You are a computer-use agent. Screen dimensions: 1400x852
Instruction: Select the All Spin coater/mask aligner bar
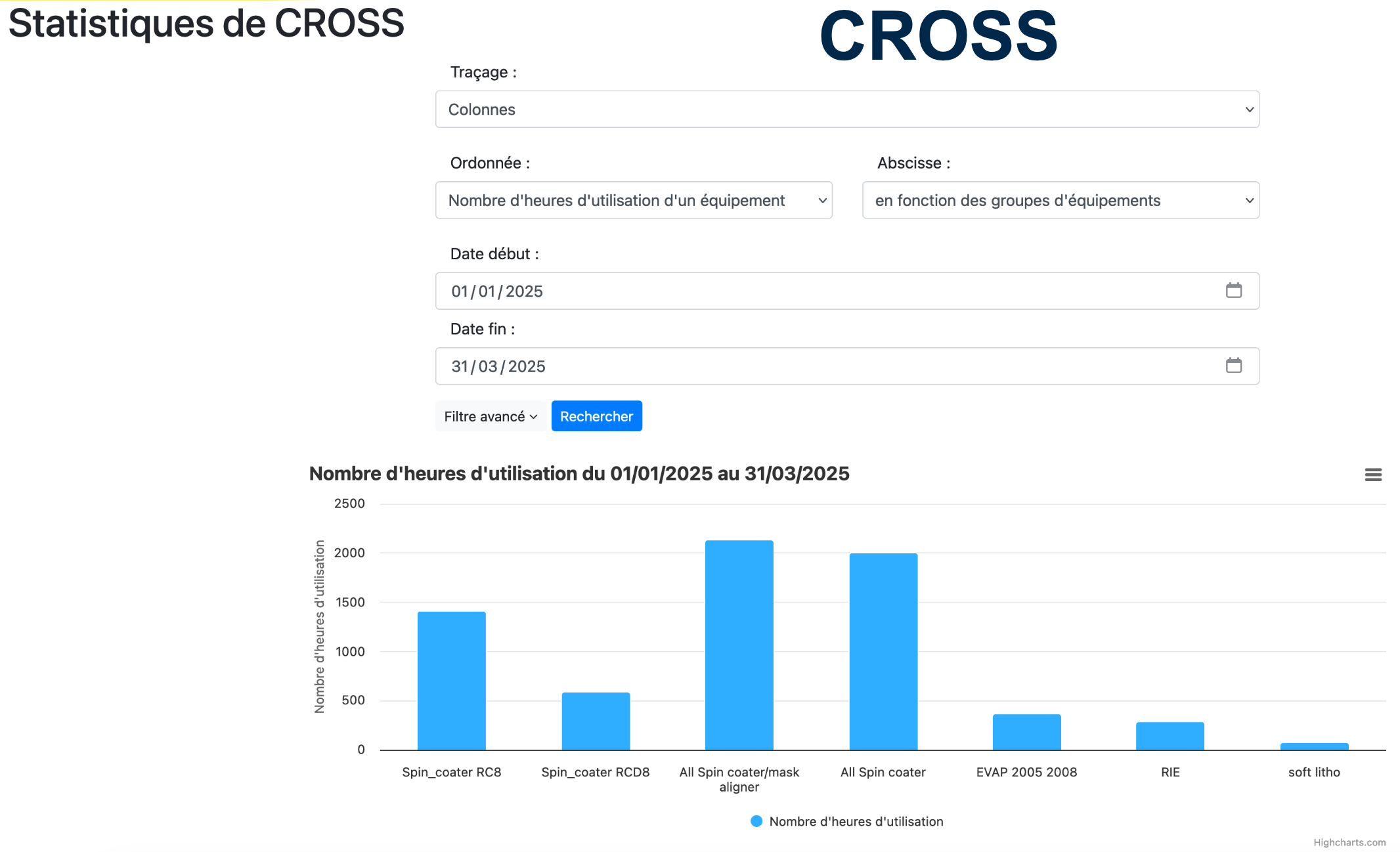(739, 645)
